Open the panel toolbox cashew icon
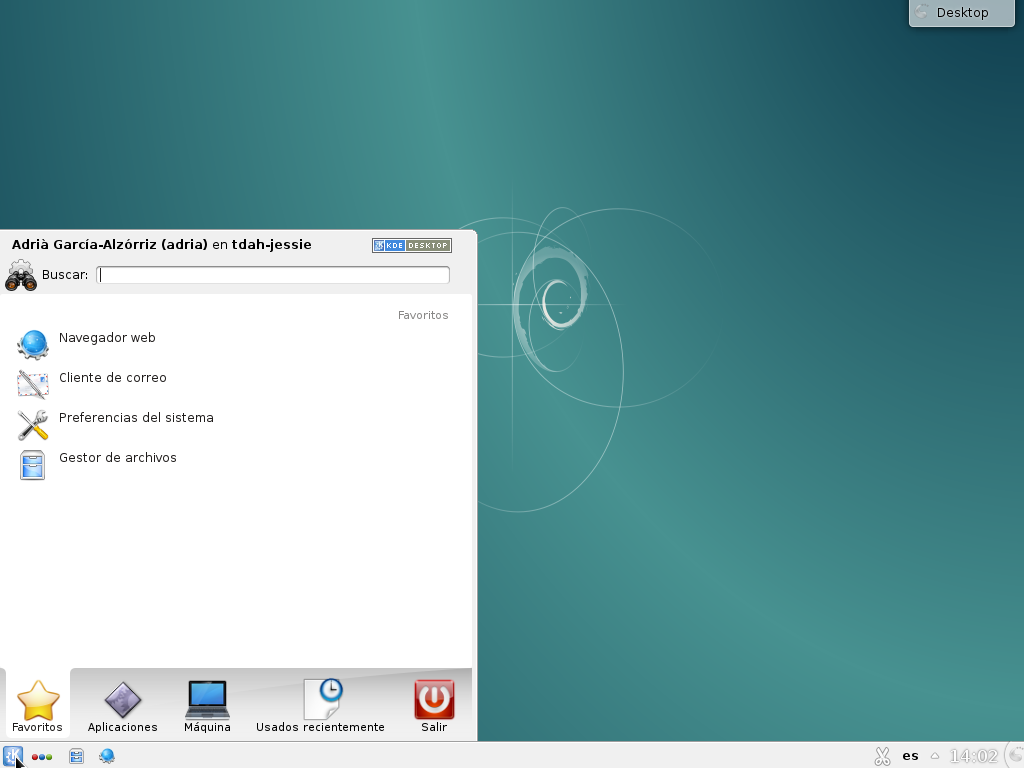Image resolution: width=1024 pixels, height=768 pixels. pyautogui.click(x=1016, y=756)
